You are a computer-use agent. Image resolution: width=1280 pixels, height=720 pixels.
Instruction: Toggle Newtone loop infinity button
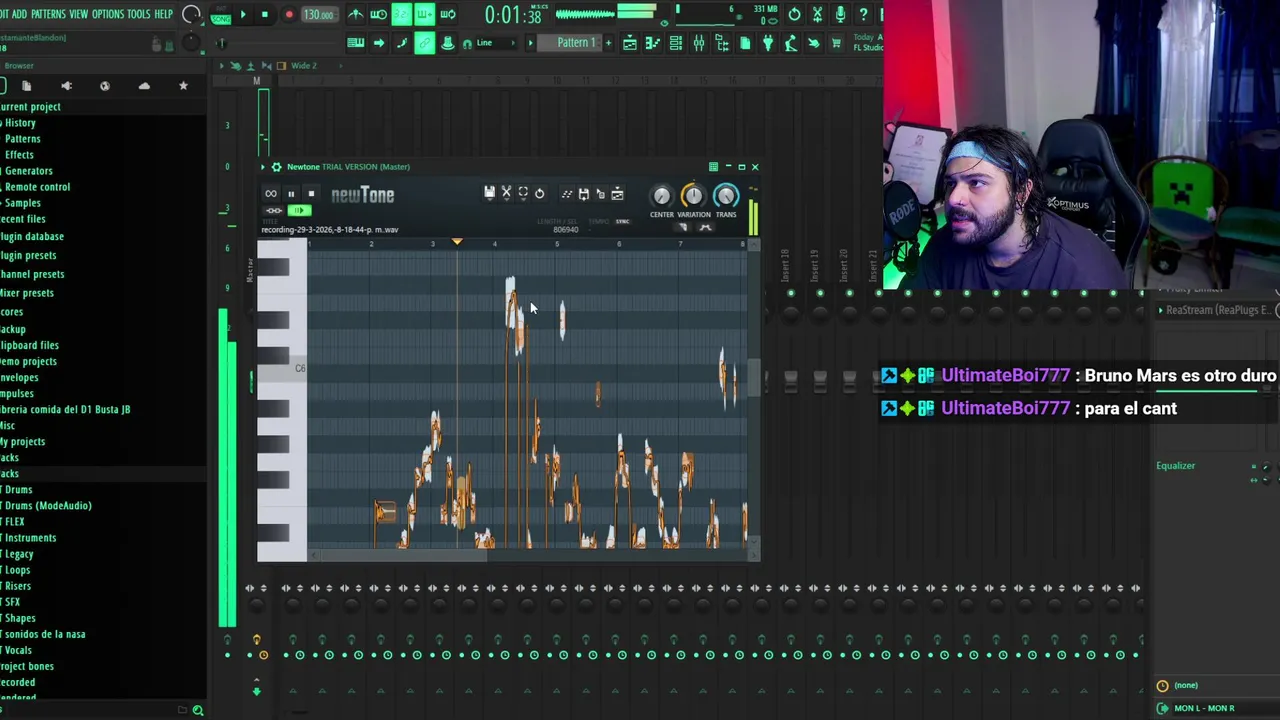[271, 193]
